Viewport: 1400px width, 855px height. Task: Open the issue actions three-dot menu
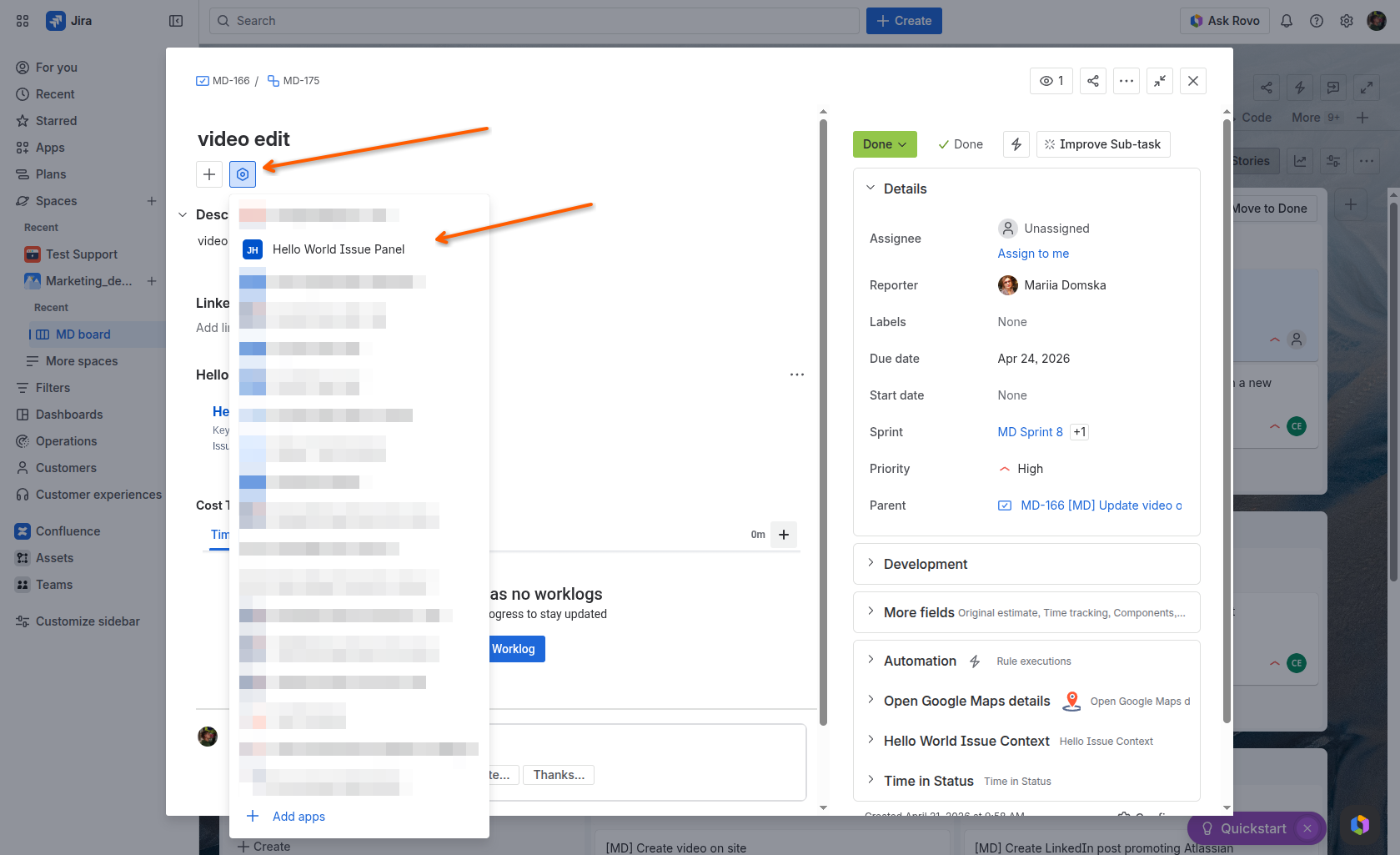click(1127, 81)
